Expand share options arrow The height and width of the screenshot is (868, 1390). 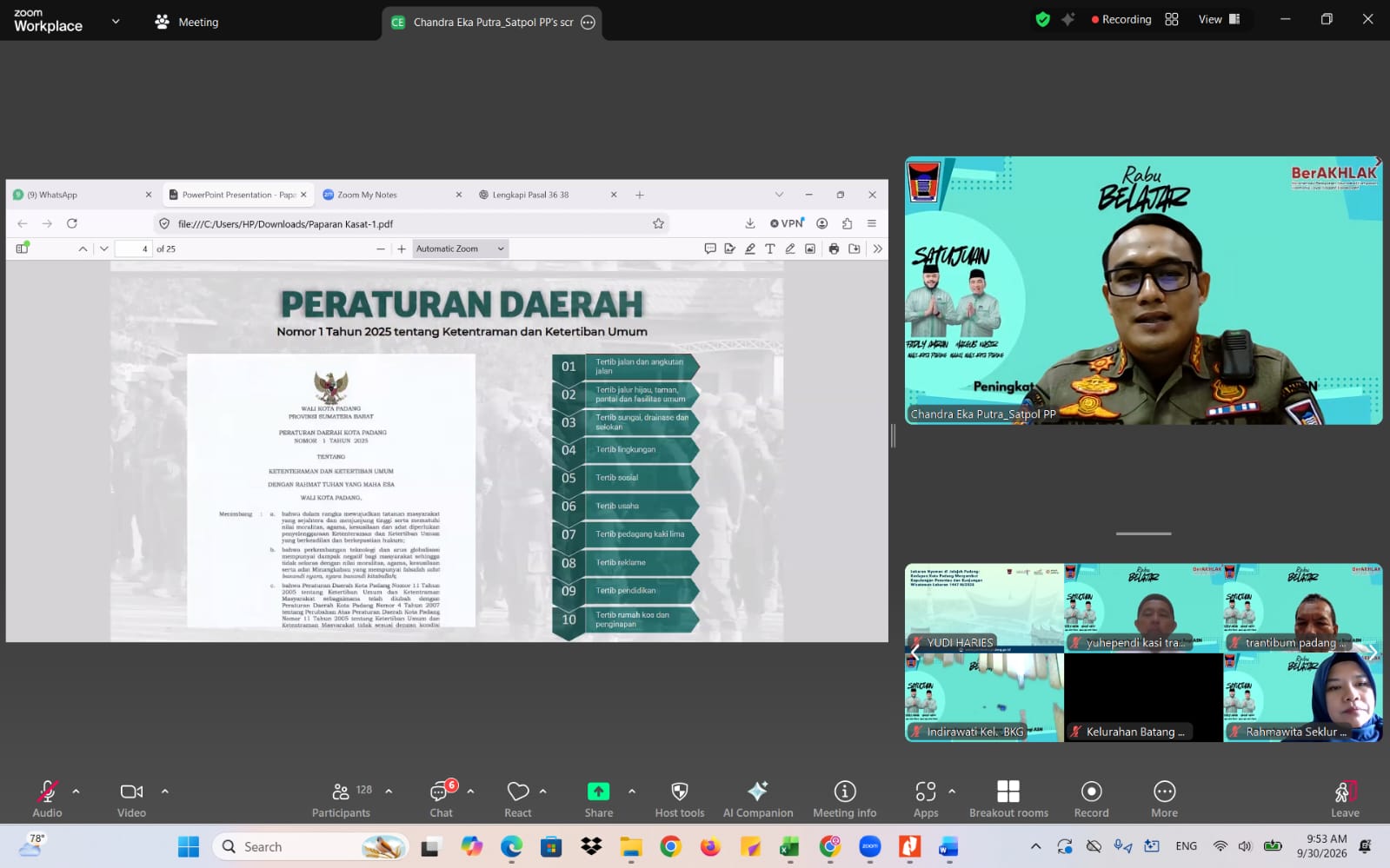631,791
